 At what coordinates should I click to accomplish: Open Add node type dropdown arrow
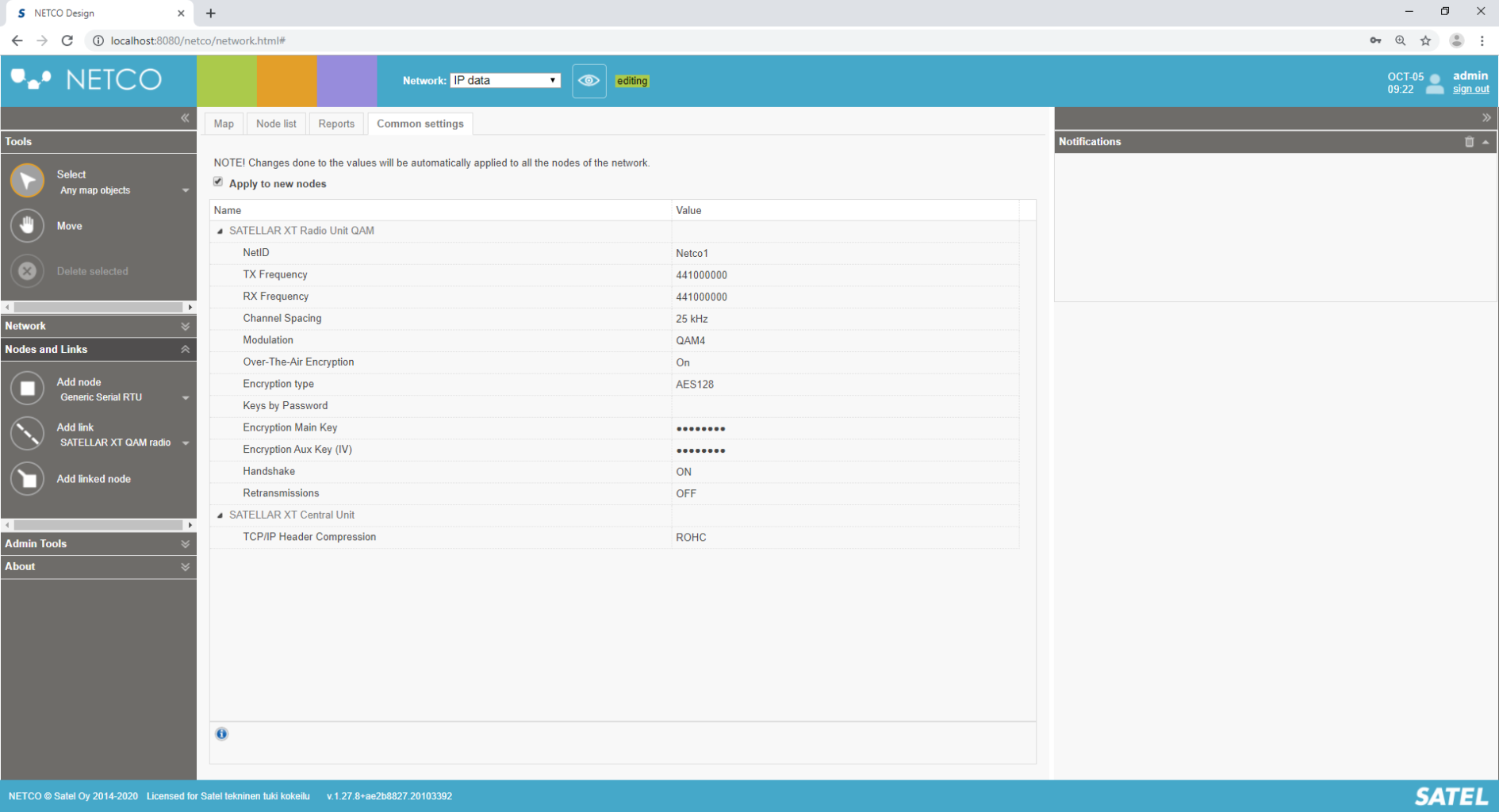point(186,398)
